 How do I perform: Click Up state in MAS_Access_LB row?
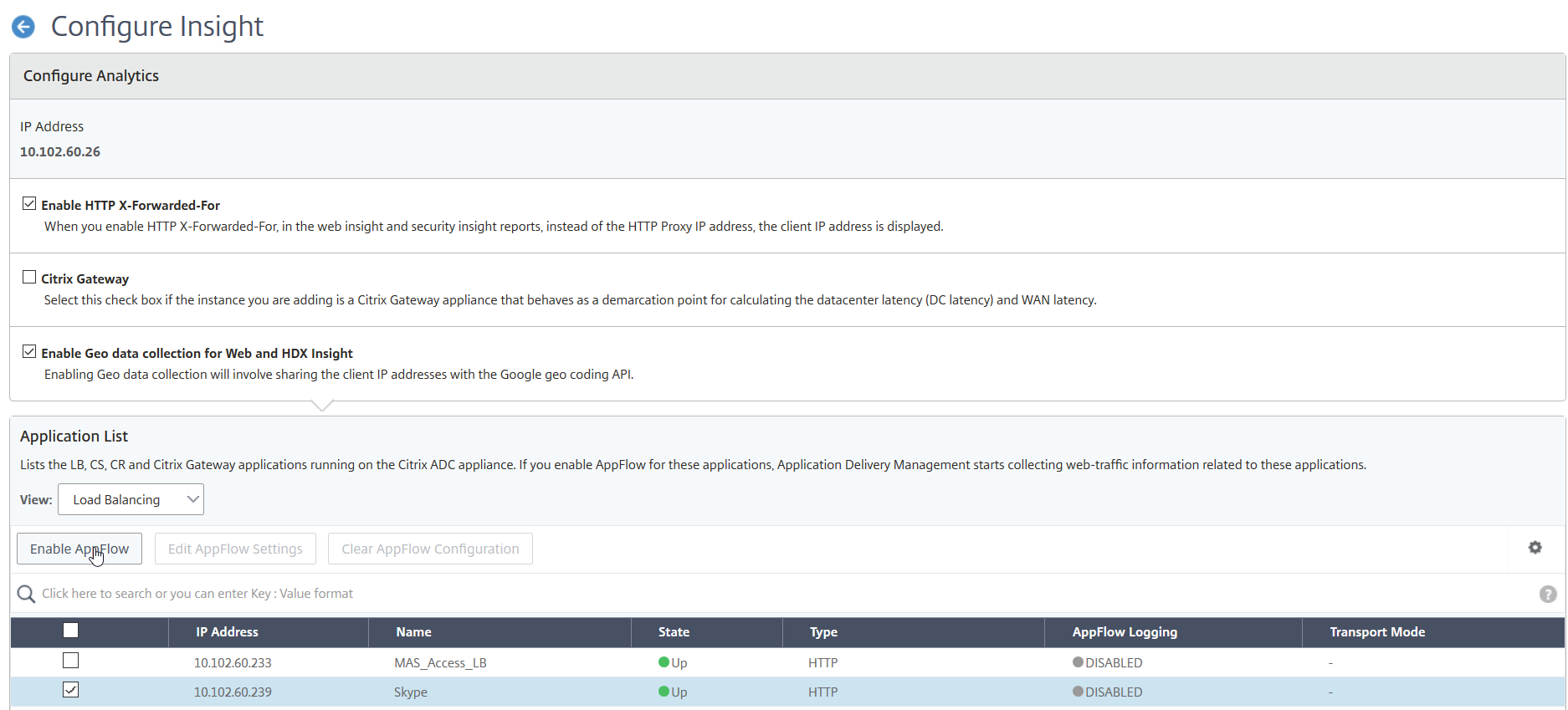tap(673, 663)
